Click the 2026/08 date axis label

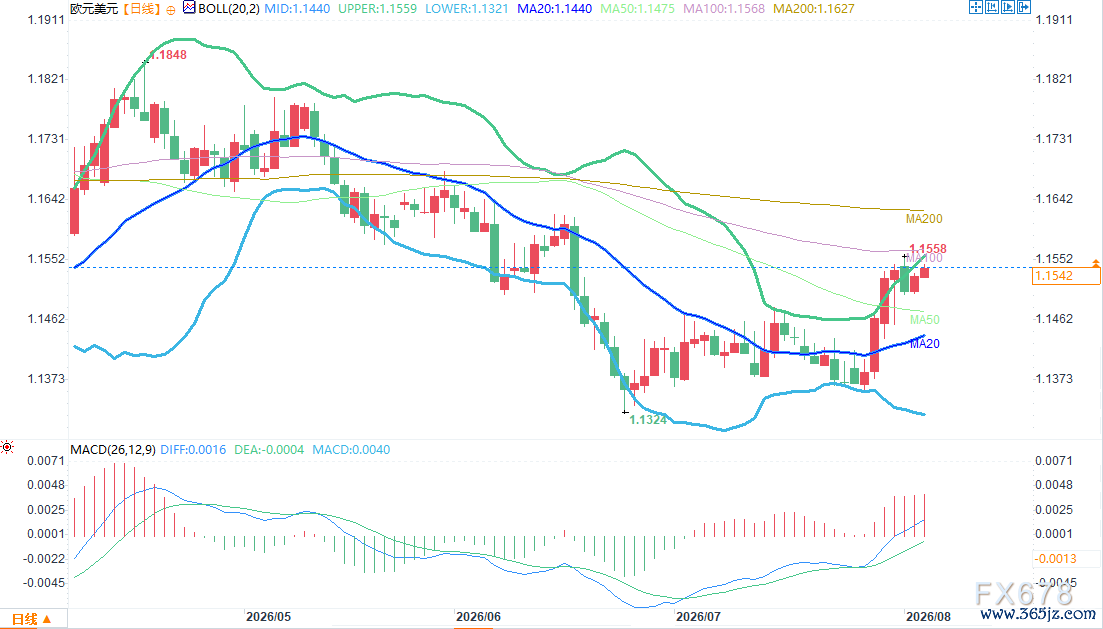click(x=928, y=617)
